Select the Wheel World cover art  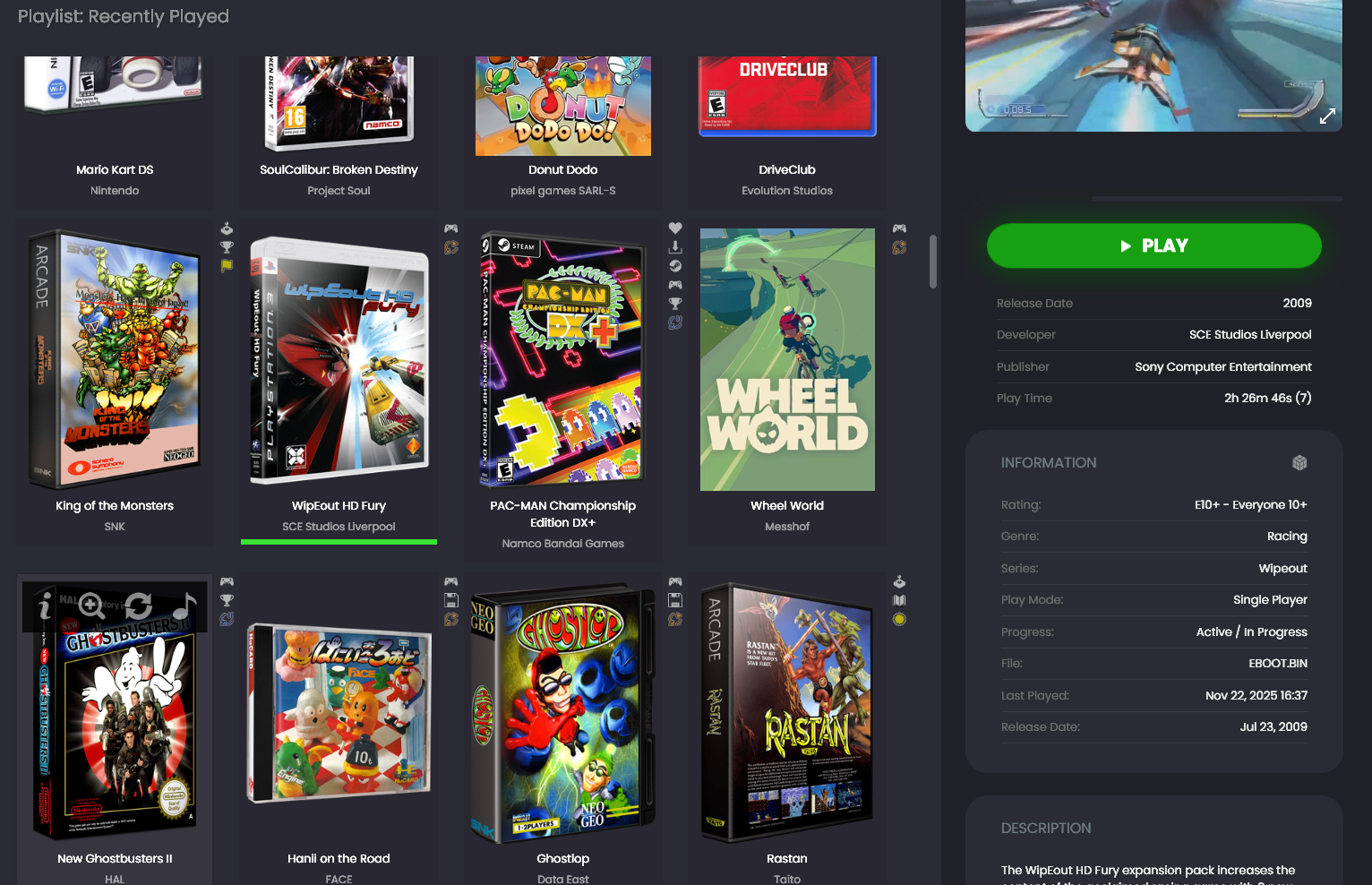coord(787,359)
